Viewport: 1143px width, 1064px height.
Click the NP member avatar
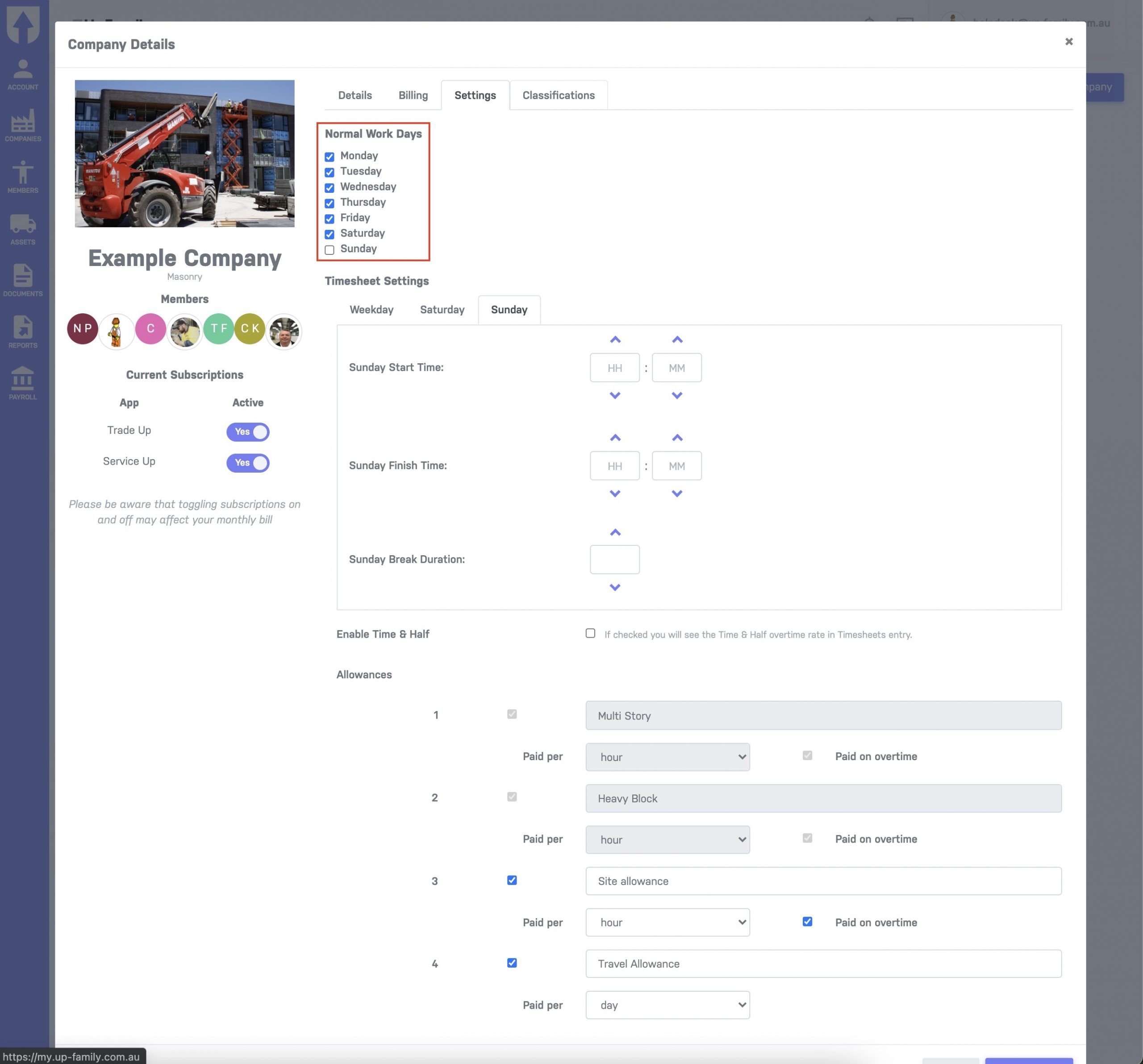82,329
